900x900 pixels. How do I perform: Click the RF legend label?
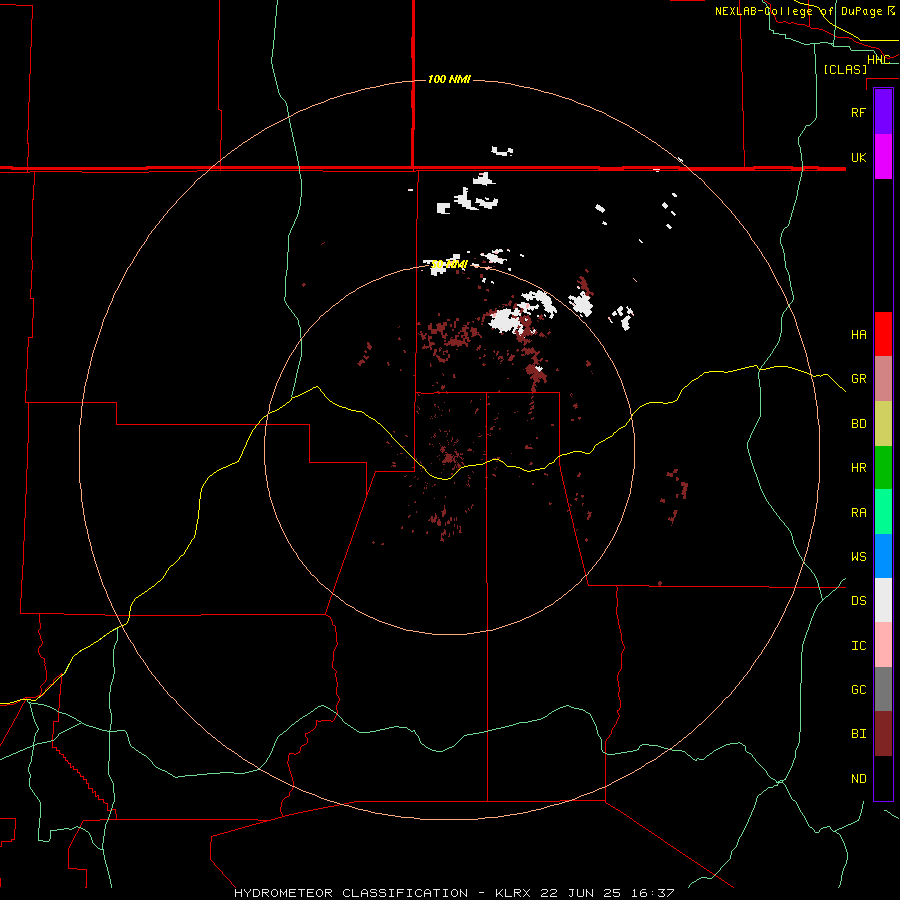858,112
